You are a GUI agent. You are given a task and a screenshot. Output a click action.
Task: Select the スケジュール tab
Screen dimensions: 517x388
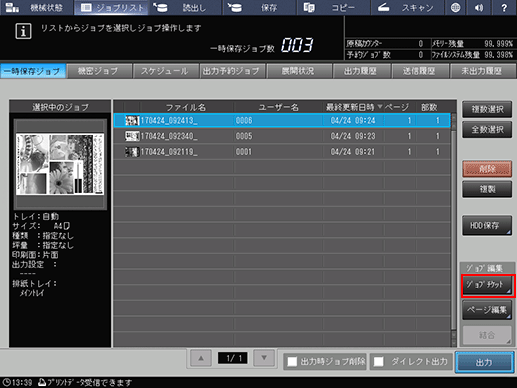point(165,71)
